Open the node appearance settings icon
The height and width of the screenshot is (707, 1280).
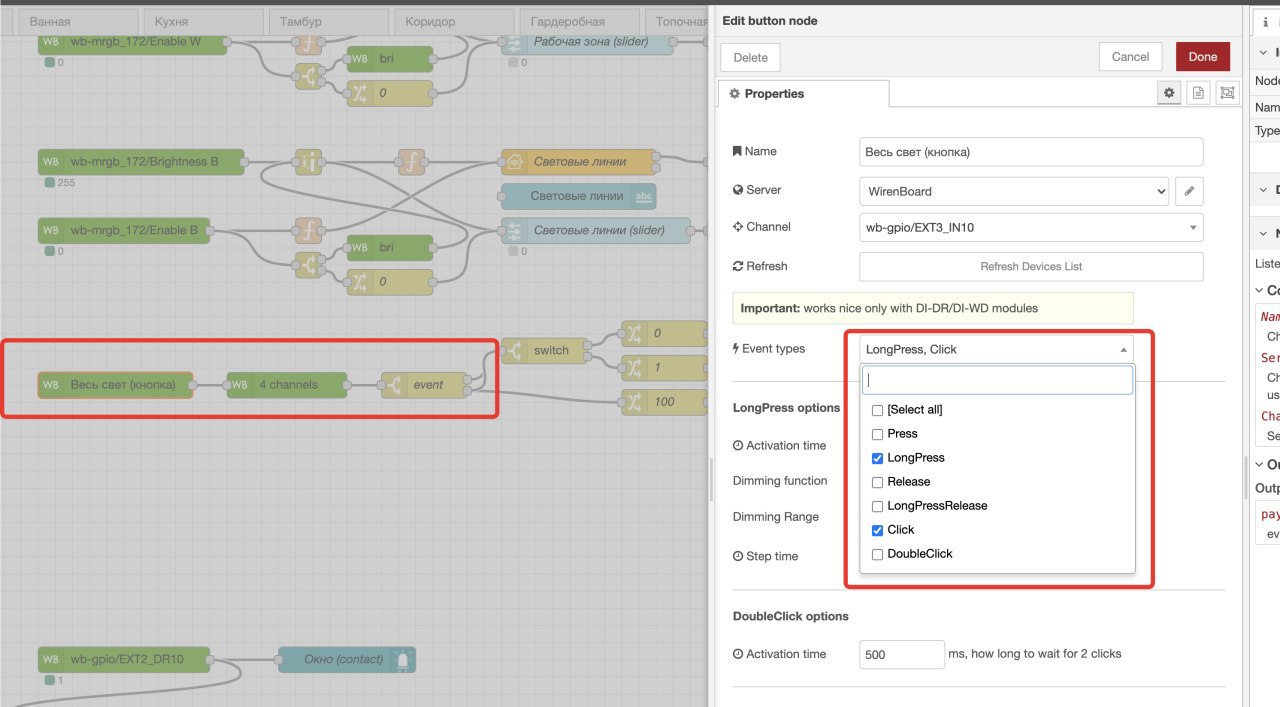(x=1227, y=93)
